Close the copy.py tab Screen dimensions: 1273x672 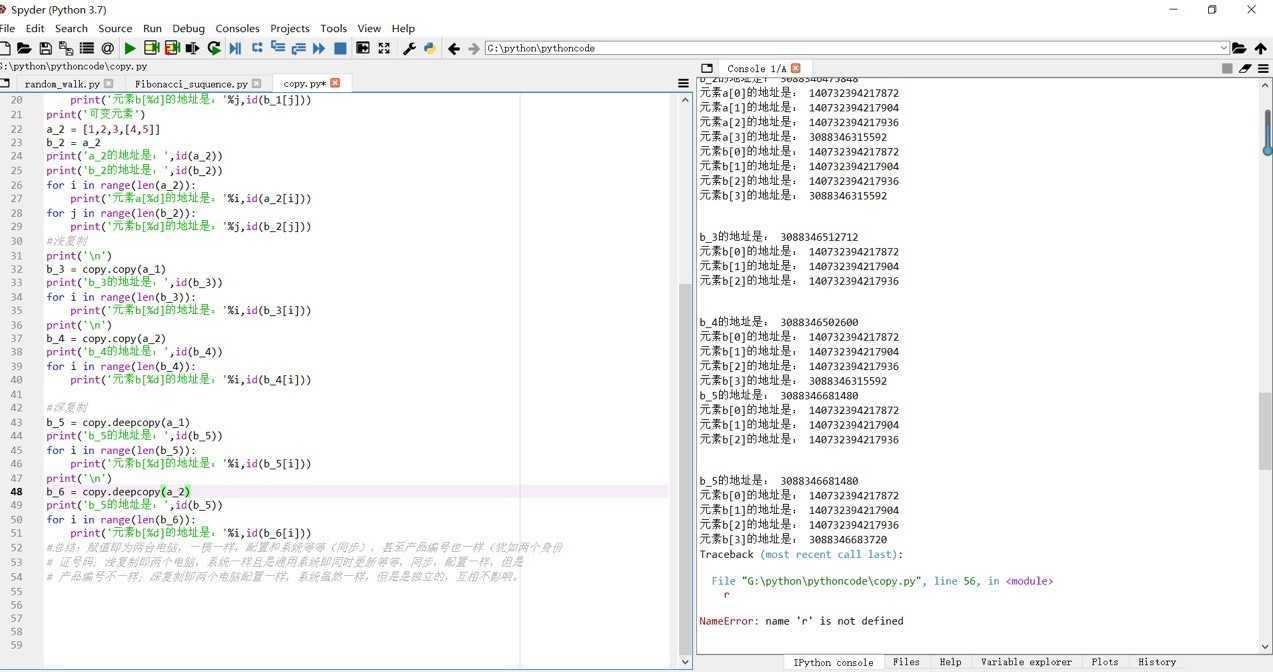[335, 83]
